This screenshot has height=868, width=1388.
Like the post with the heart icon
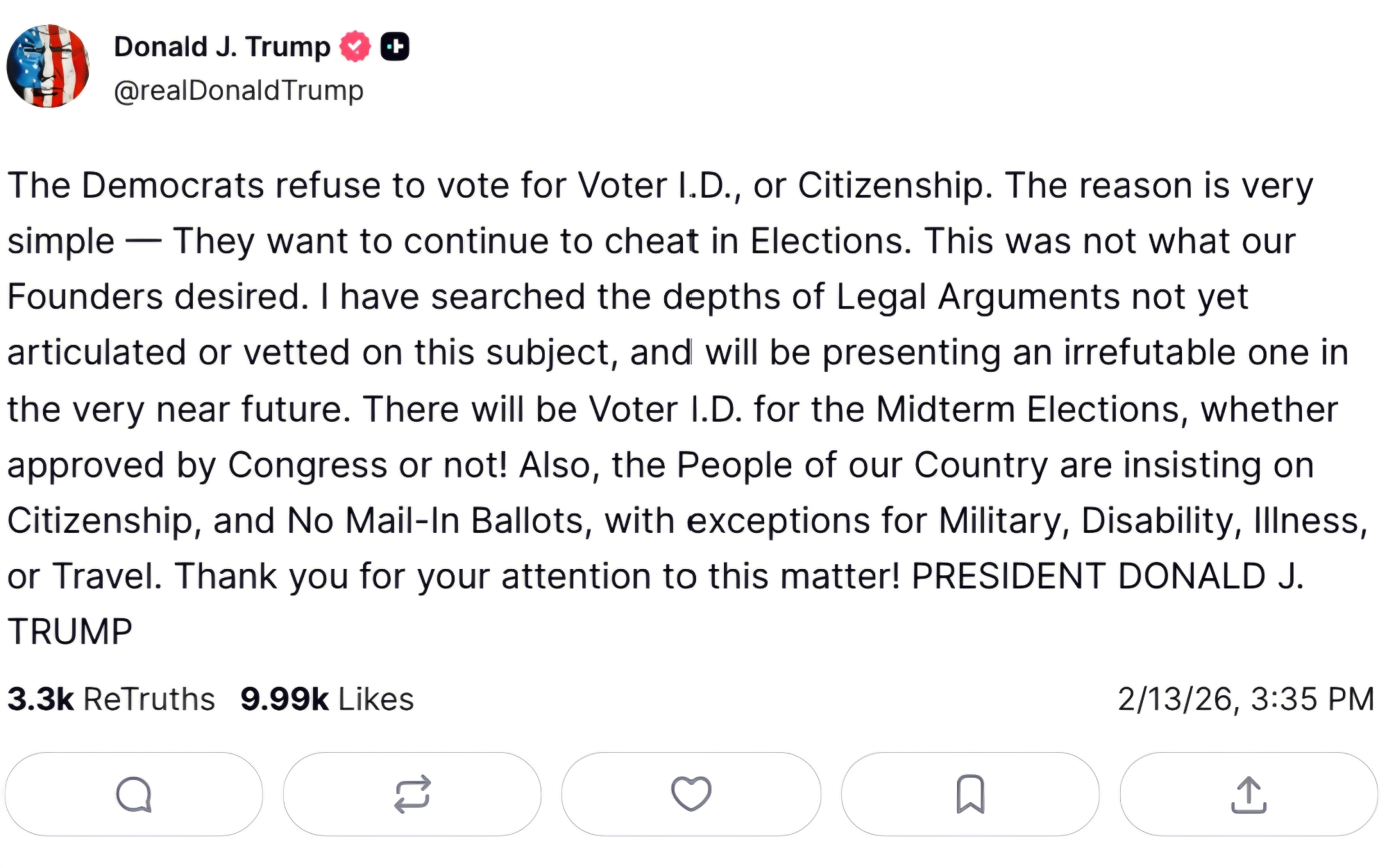[691, 794]
